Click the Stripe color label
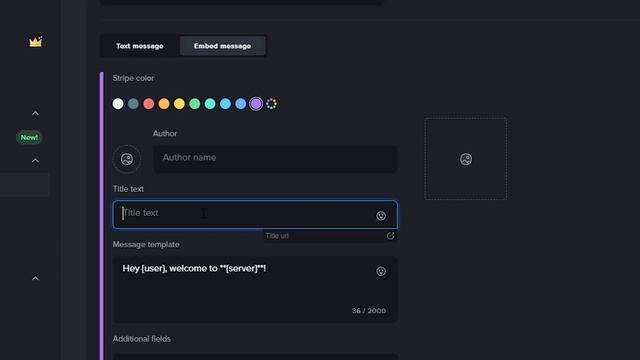The width and height of the screenshot is (640, 360). pyautogui.click(x=133, y=78)
